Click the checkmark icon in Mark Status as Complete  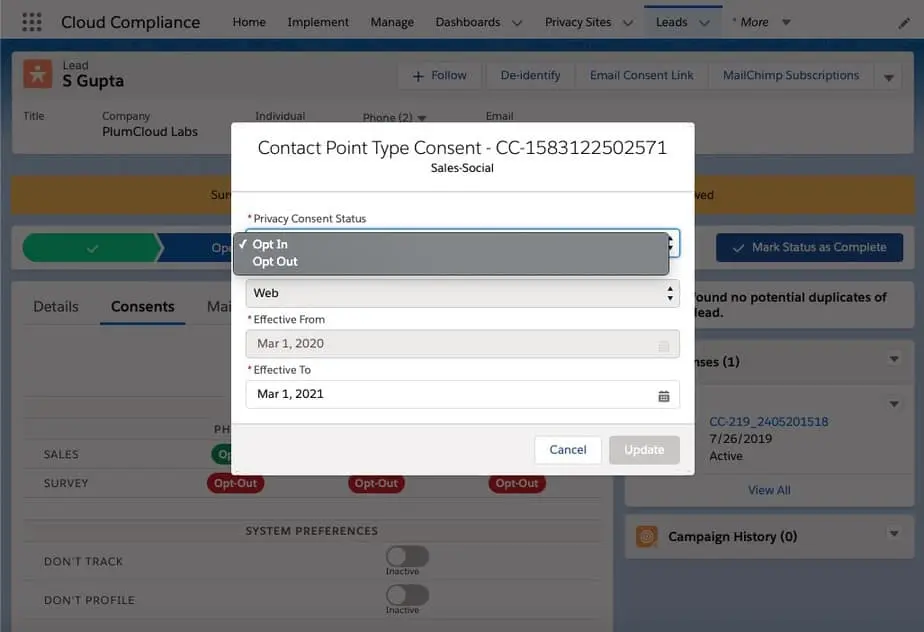(x=737, y=246)
